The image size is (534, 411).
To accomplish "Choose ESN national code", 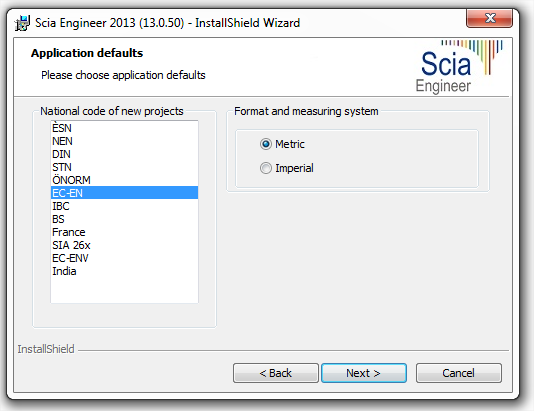I will coord(124,128).
